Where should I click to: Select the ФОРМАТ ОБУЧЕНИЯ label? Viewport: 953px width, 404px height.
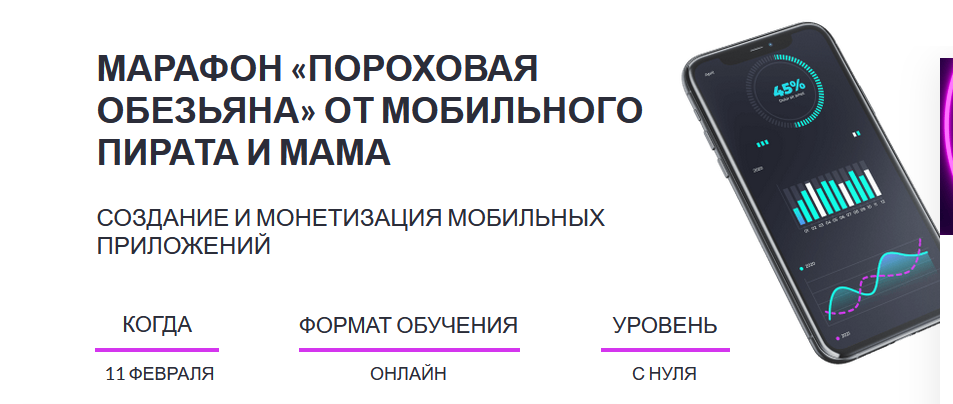(x=408, y=325)
